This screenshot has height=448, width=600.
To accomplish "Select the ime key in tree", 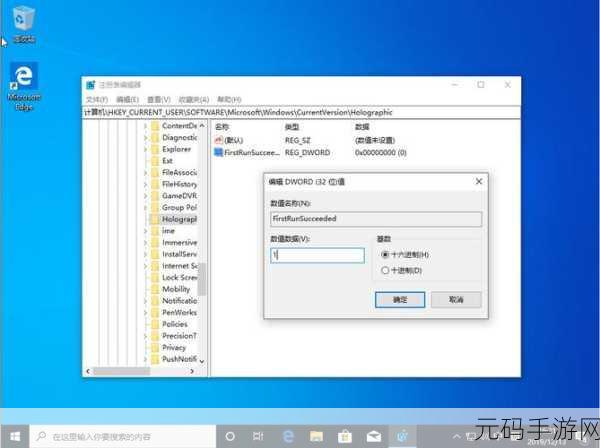I will click(x=168, y=231).
